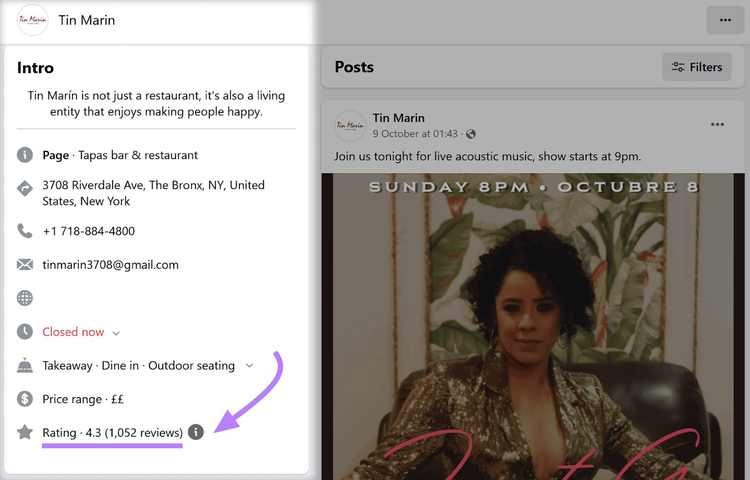
Task: Click the Rating 4.3 reviews link
Action: tap(112, 433)
